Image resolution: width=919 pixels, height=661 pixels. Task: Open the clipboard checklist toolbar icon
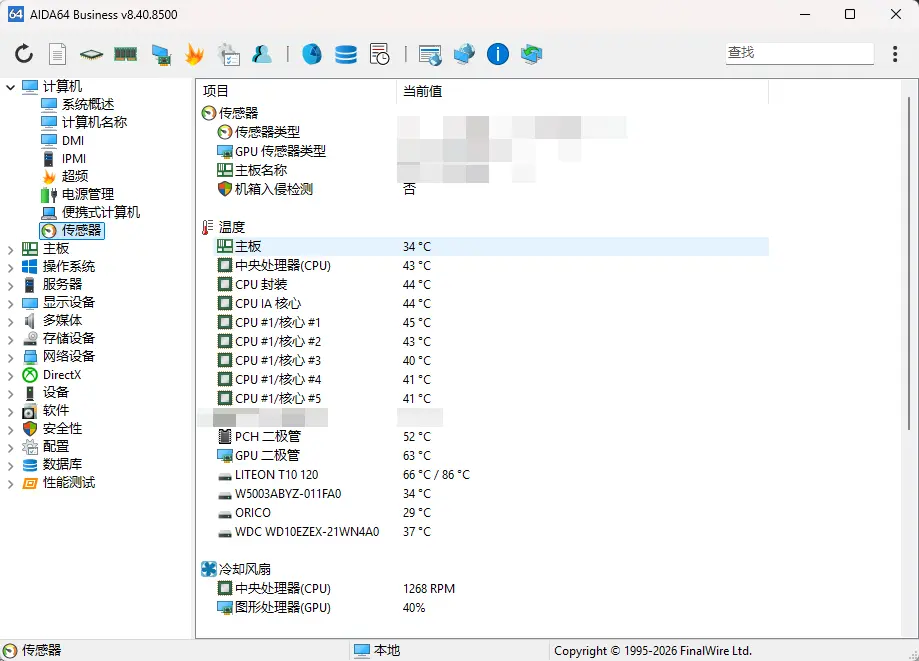click(x=229, y=54)
